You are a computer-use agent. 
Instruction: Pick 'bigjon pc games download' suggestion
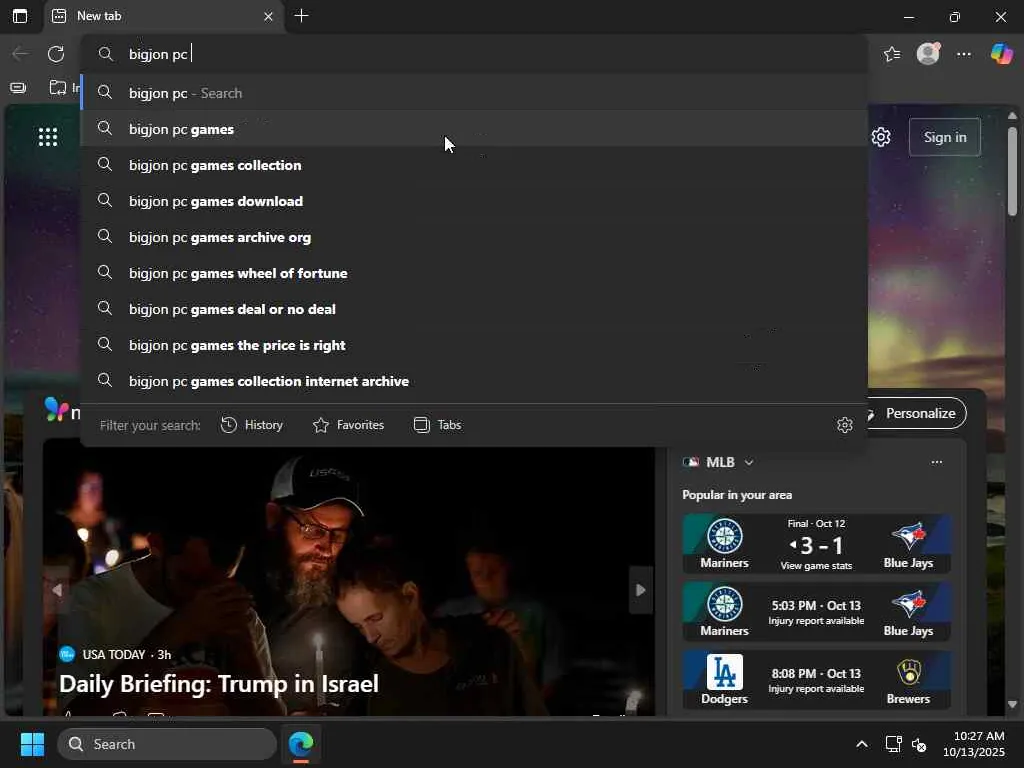[474, 200]
